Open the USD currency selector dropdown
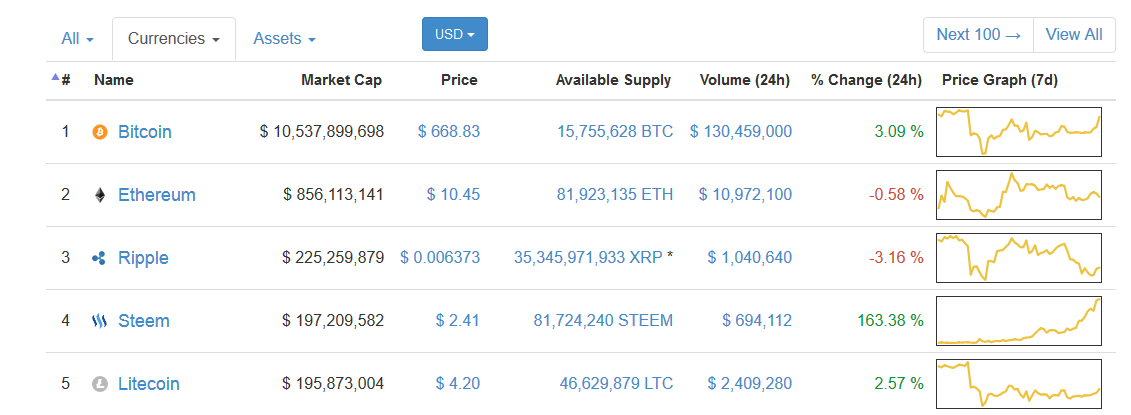The height and width of the screenshot is (415, 1131). pos(455,34)
